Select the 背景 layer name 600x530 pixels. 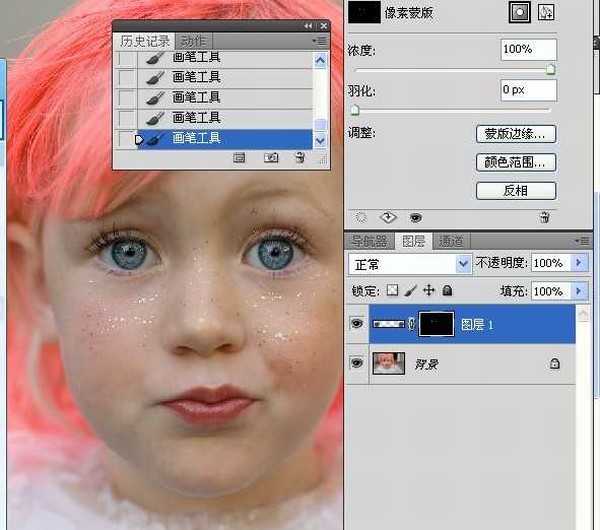point(426,364)
